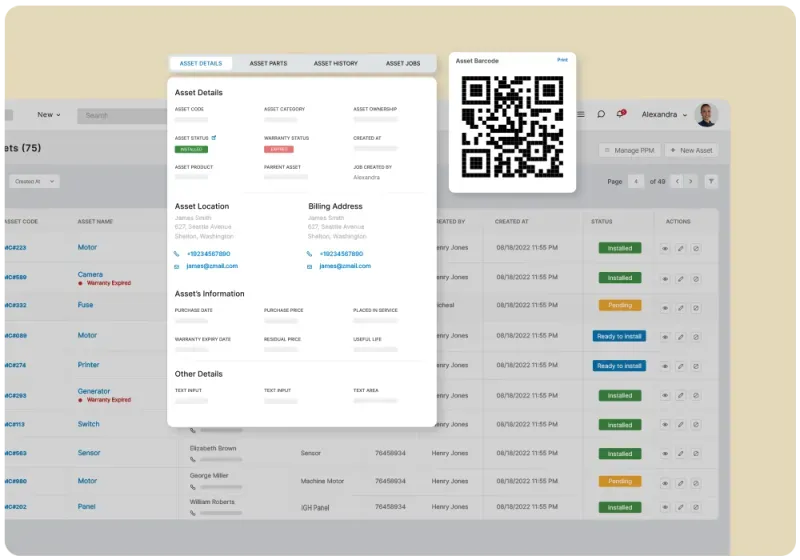Open the chat bubble icon in header
The image size is (800, 560).
pyautogui.click(x=601, y=114)
